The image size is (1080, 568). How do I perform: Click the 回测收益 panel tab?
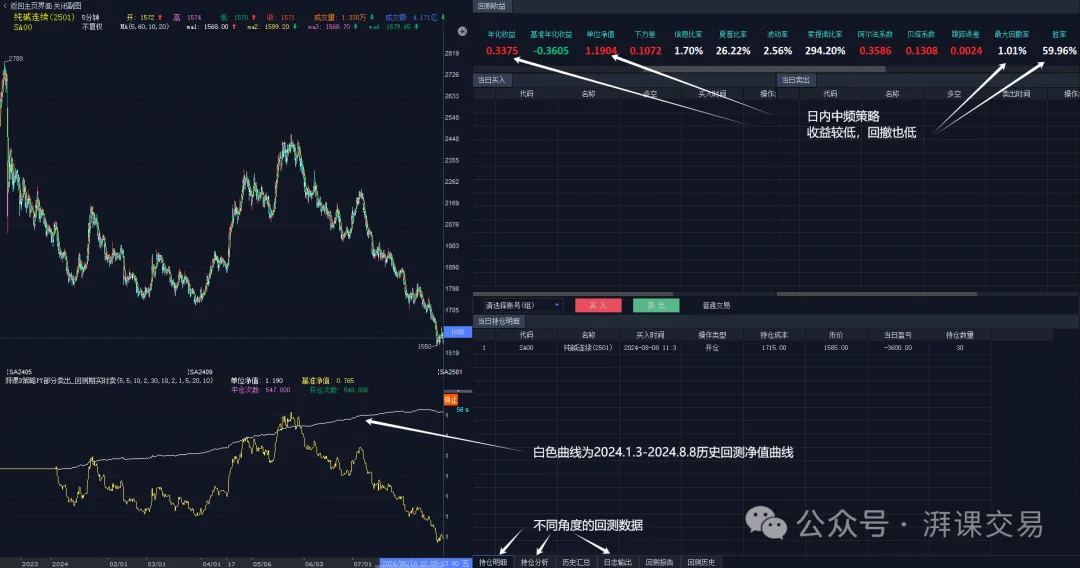click(492, 6)
